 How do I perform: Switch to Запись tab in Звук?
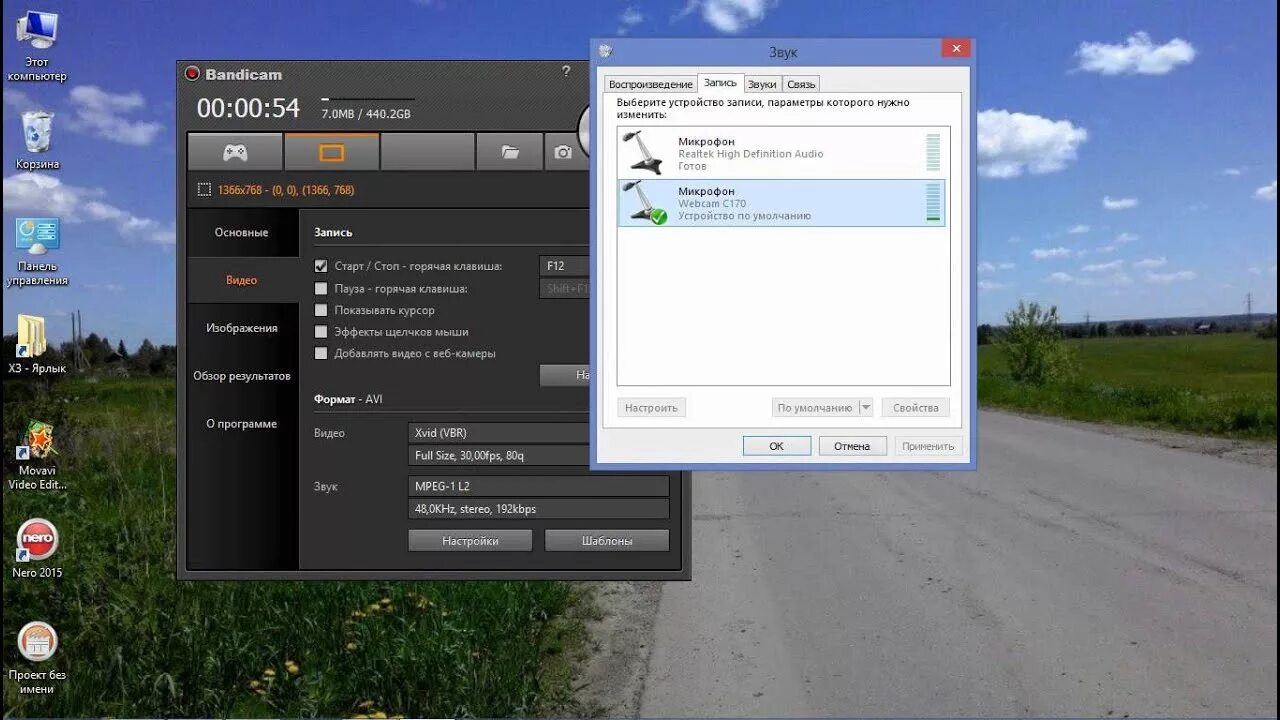pyautogui.click(x=720, y=83)
